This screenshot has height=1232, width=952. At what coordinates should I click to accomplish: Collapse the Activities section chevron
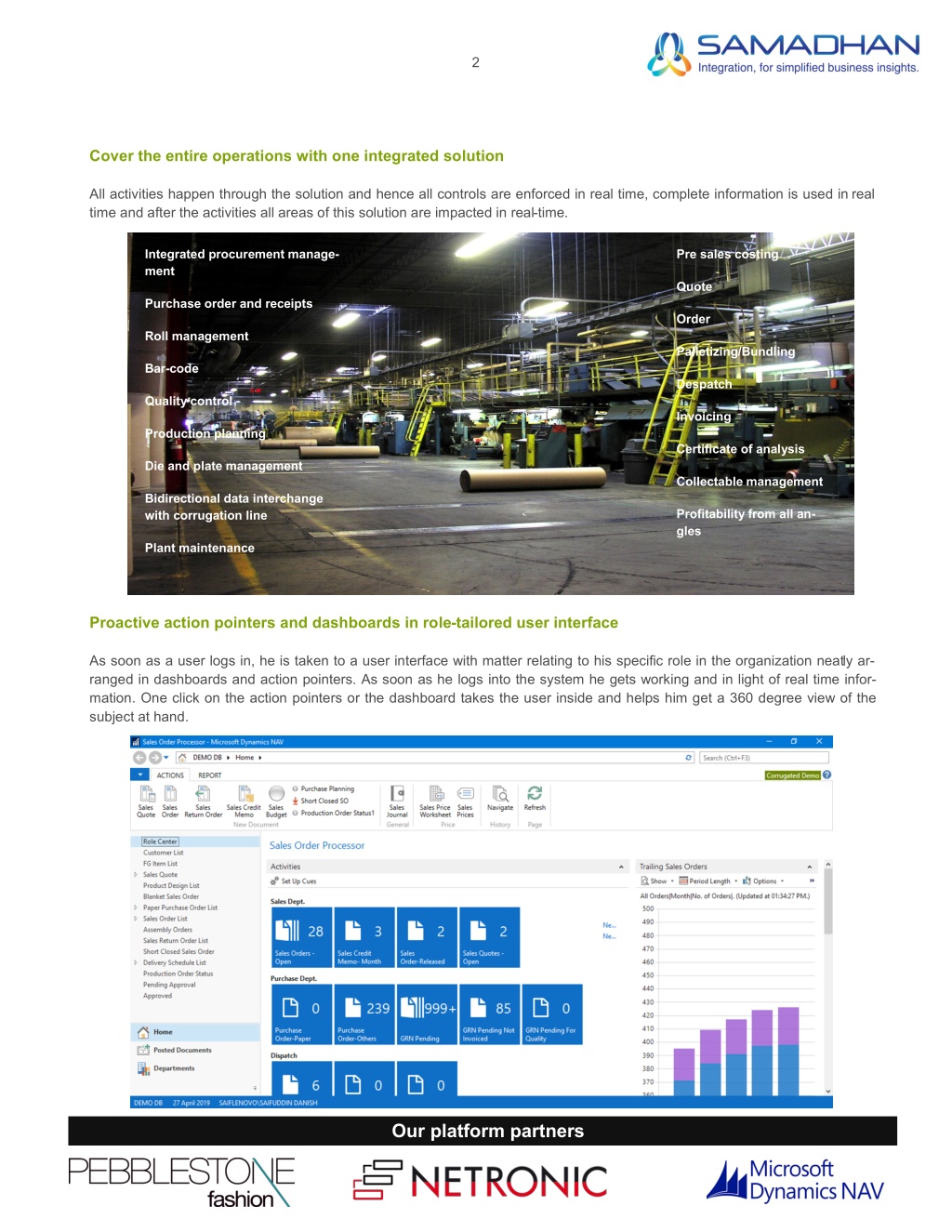pos(621,867)
